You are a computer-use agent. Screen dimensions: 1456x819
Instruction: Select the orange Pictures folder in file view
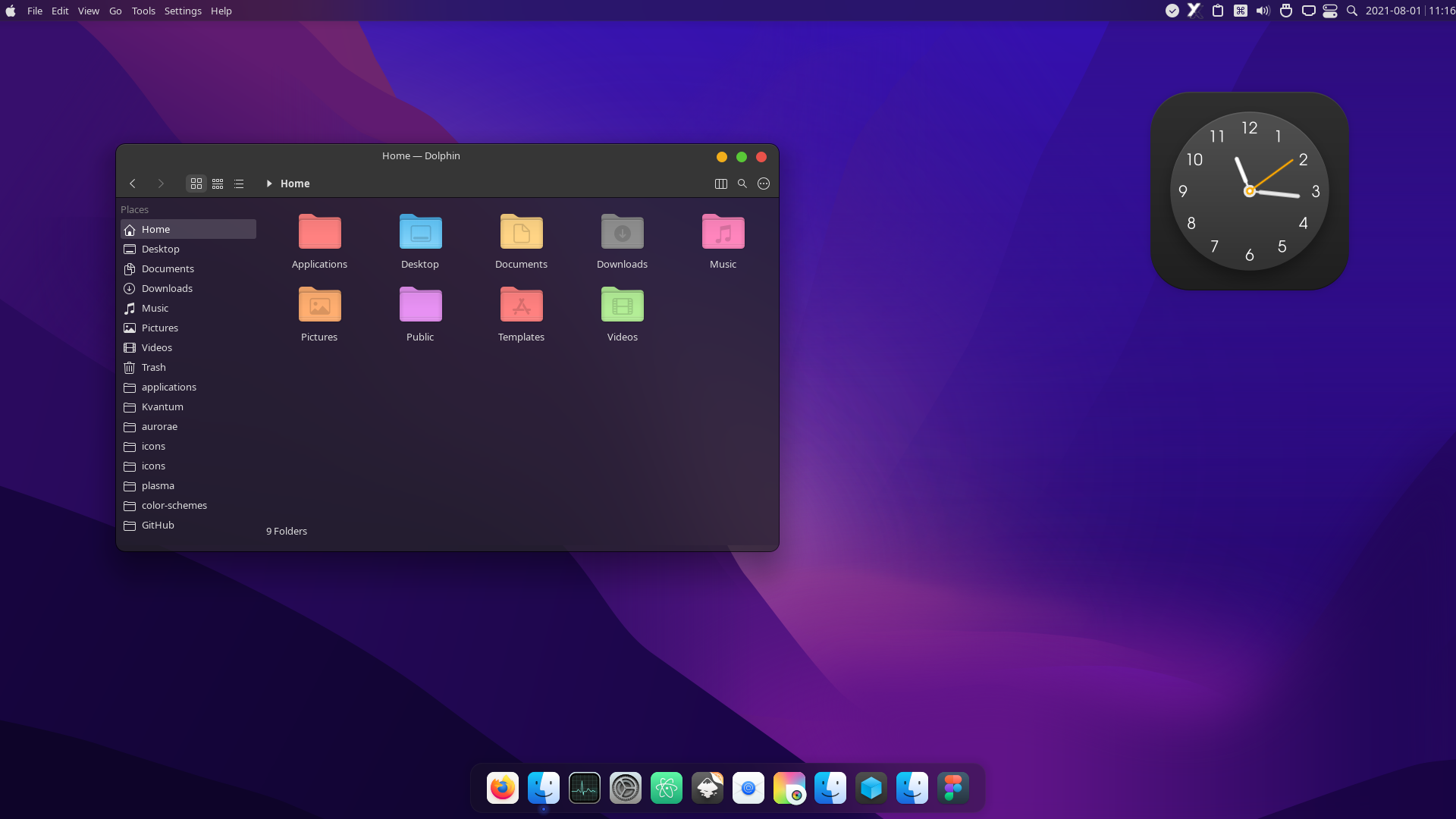pyautogui.click(x=319, y=315)
